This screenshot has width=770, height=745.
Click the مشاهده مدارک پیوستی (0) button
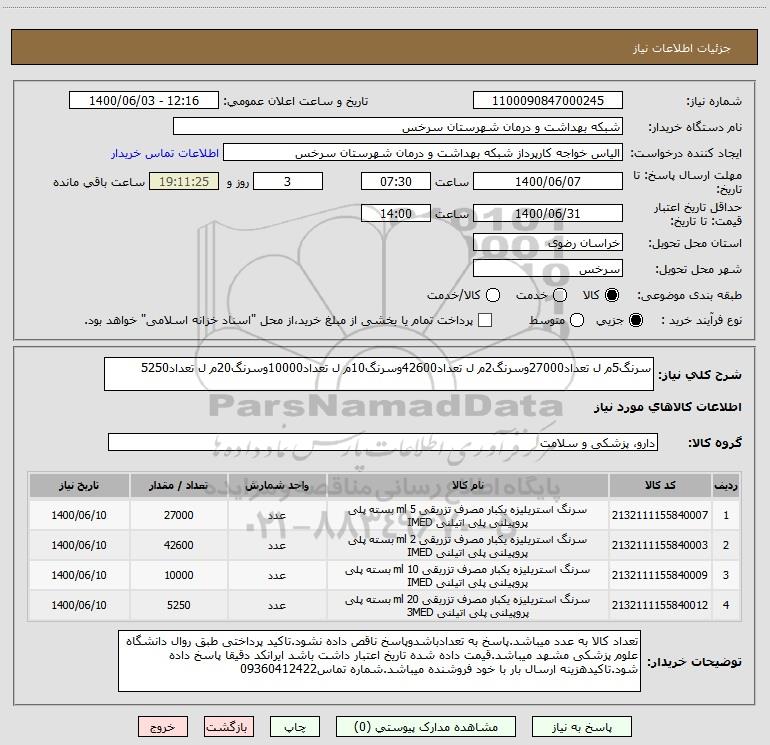426,727
